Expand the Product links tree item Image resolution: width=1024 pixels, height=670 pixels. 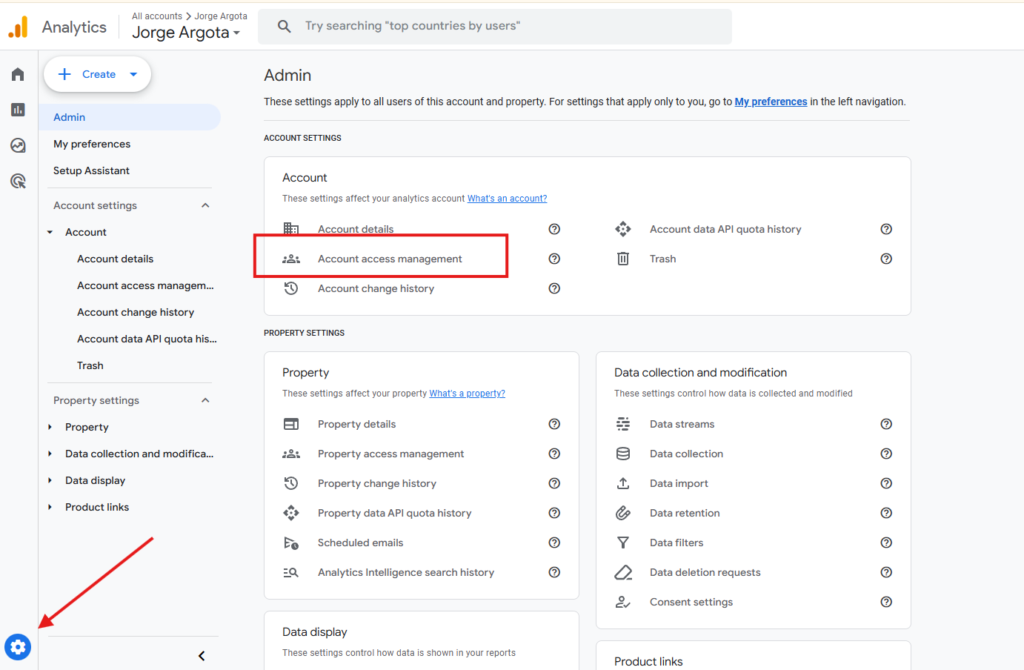[x=51, y=508]
